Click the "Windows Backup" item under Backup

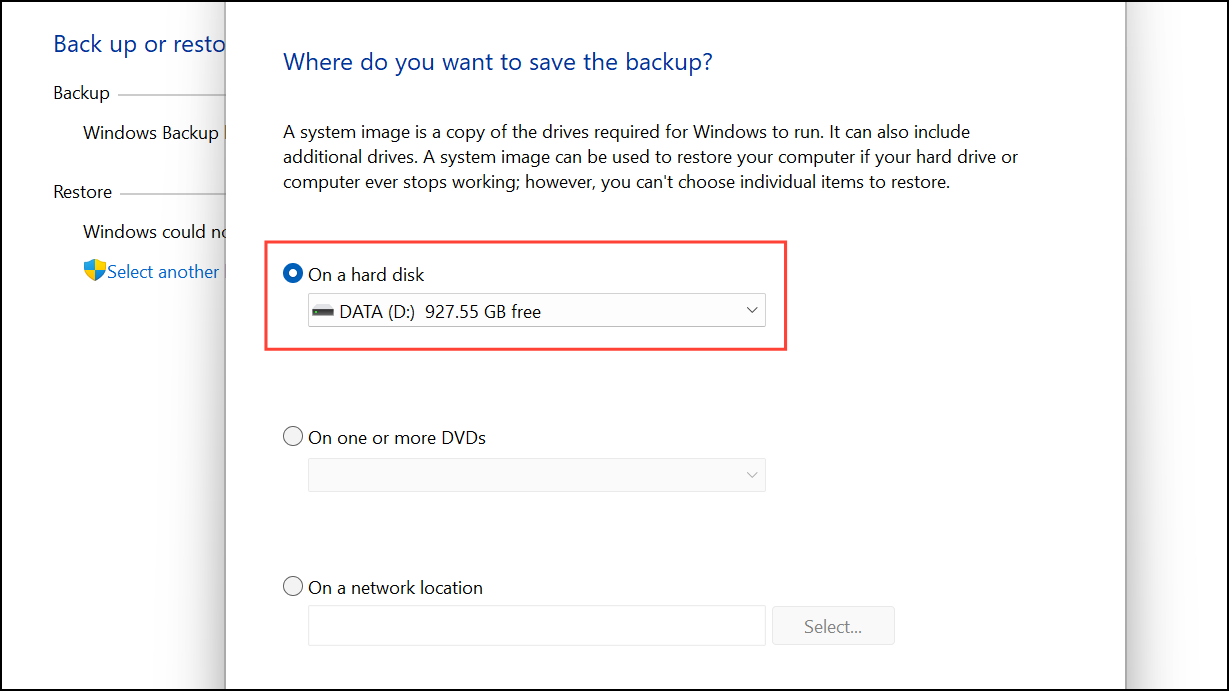[x=150, y=132]
